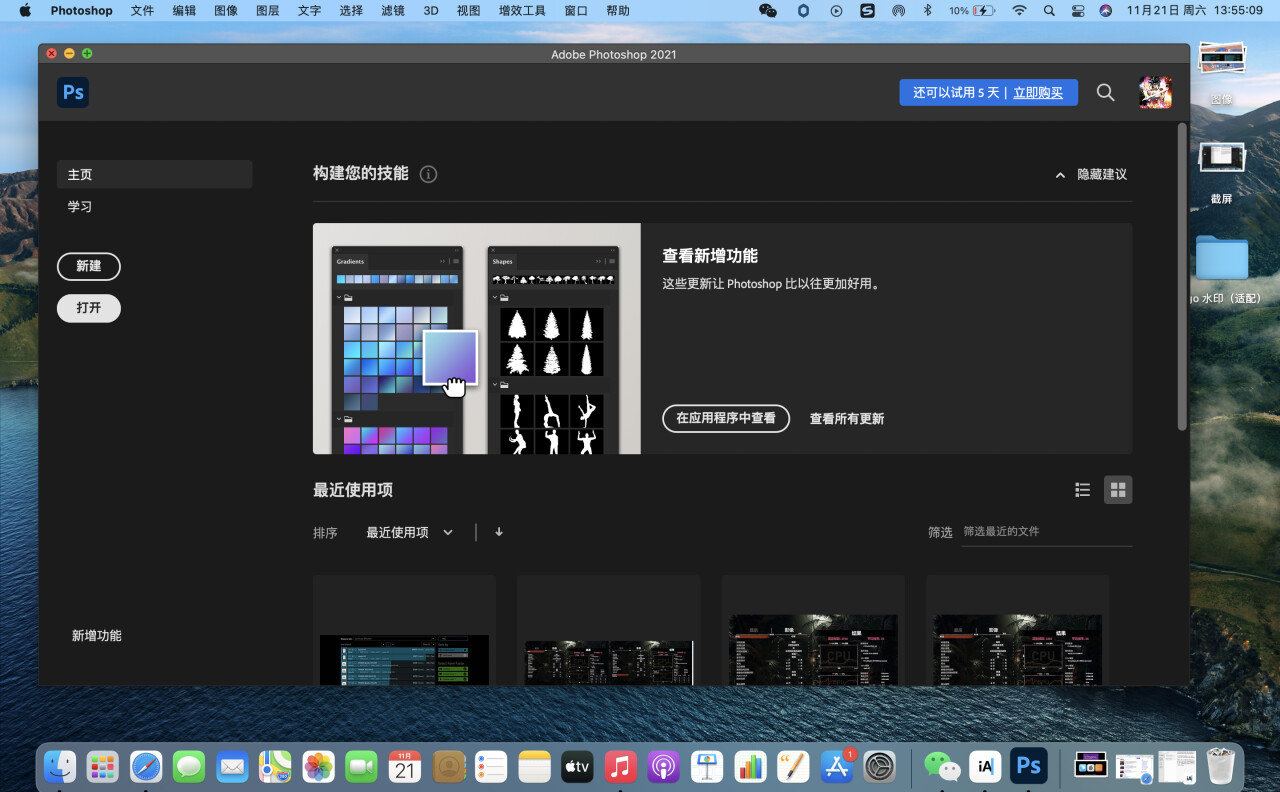Viewport: 1280px width, 792px height.
Task: Open the 增效工具 menu
Action: click(x=522, y=10)
